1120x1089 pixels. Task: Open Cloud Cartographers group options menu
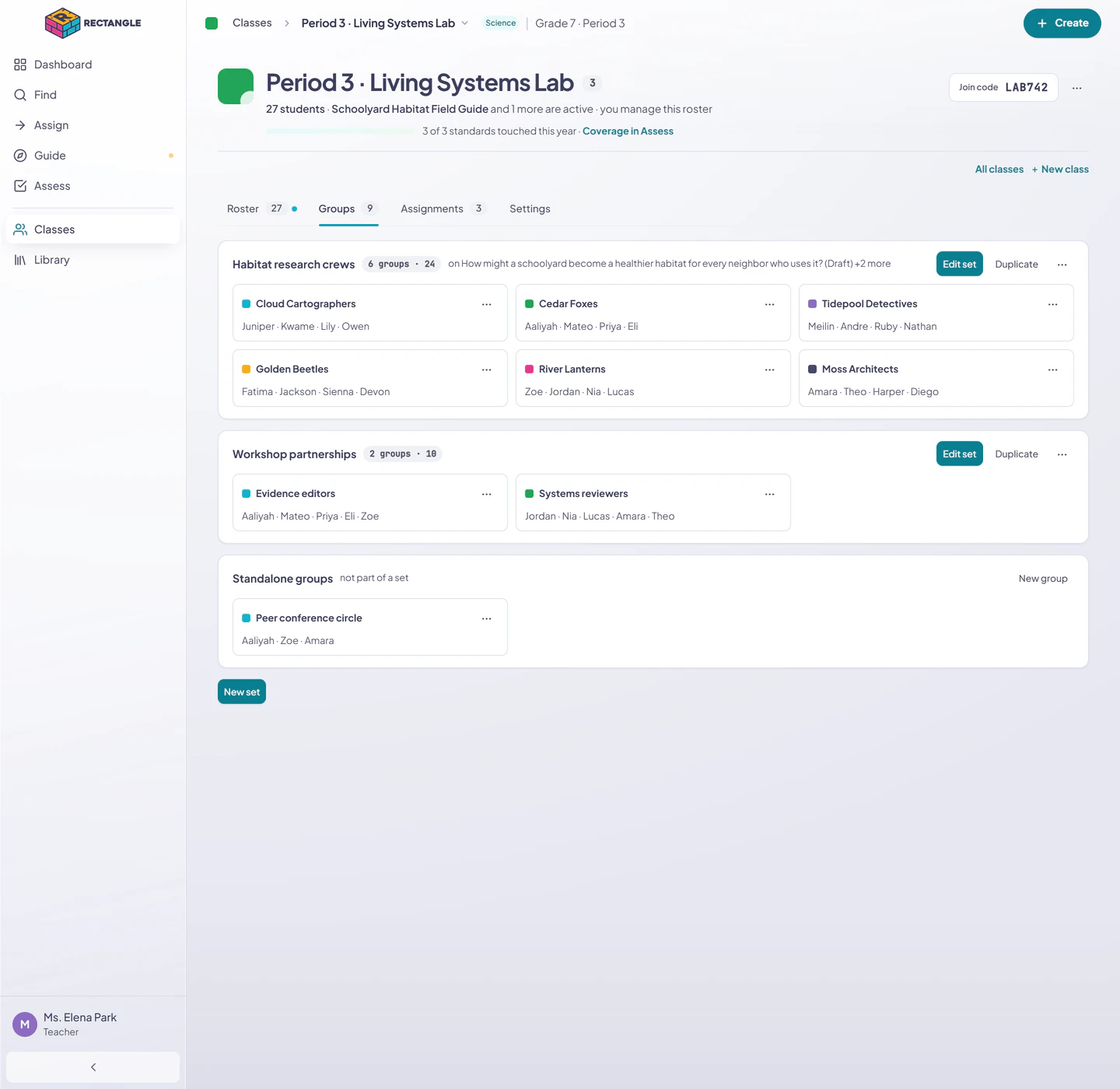[x=487, y=304]
